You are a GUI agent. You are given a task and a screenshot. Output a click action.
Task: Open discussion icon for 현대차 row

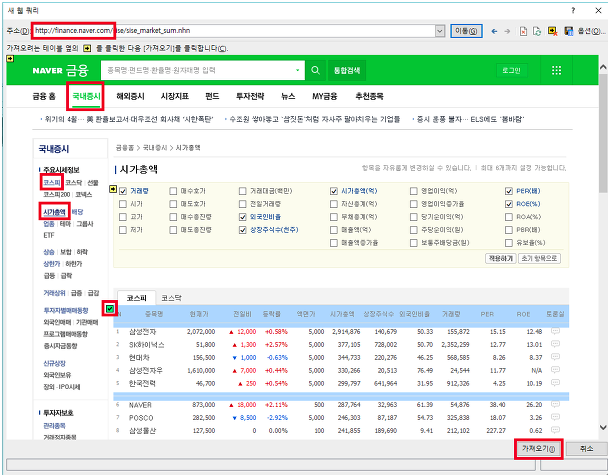coord(555,357)
